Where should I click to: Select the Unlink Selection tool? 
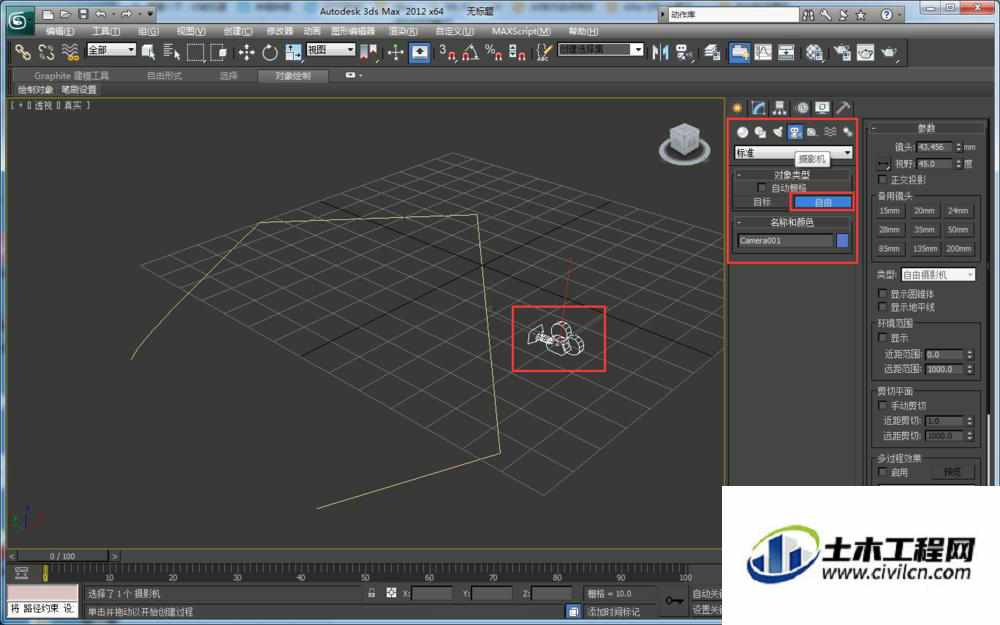click(x=46, y=52)
